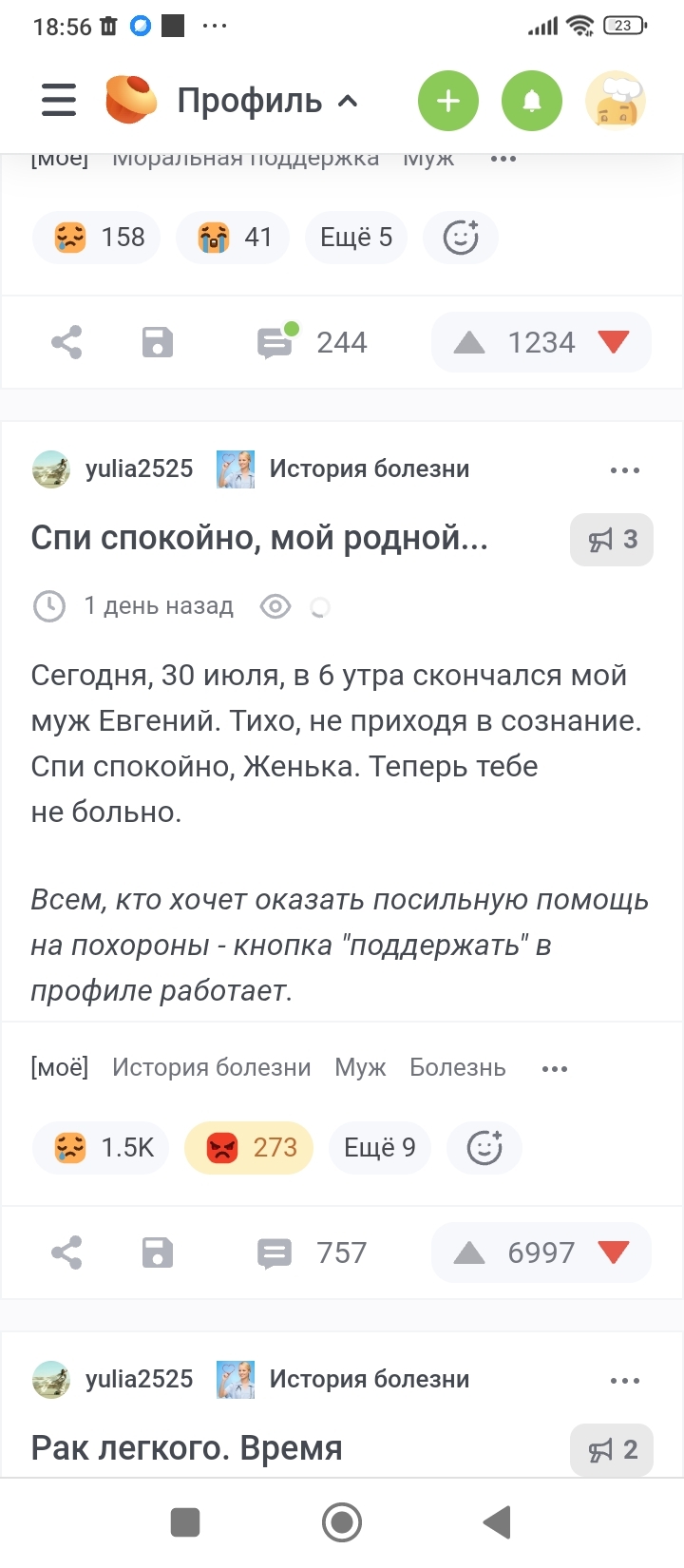Open notifications bell
Screen dimensions: 684x1568
pos(532,101)
